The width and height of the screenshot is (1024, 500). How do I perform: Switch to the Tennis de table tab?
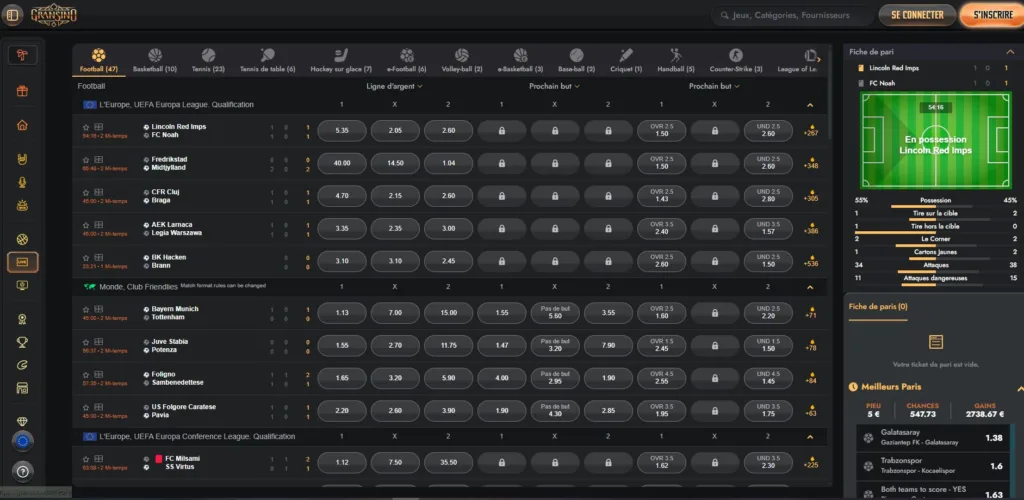[x=268, y=61]
